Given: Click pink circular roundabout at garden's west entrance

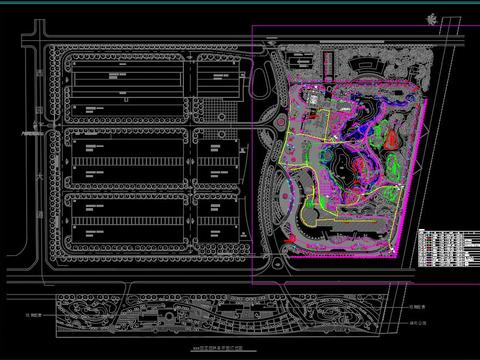Looking at the screenshot, I should (x=280, y=121).
